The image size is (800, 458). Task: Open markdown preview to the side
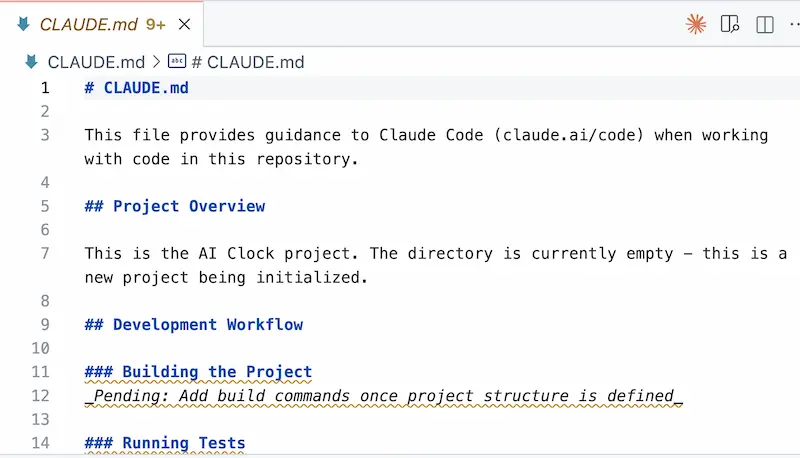[730, 25]
